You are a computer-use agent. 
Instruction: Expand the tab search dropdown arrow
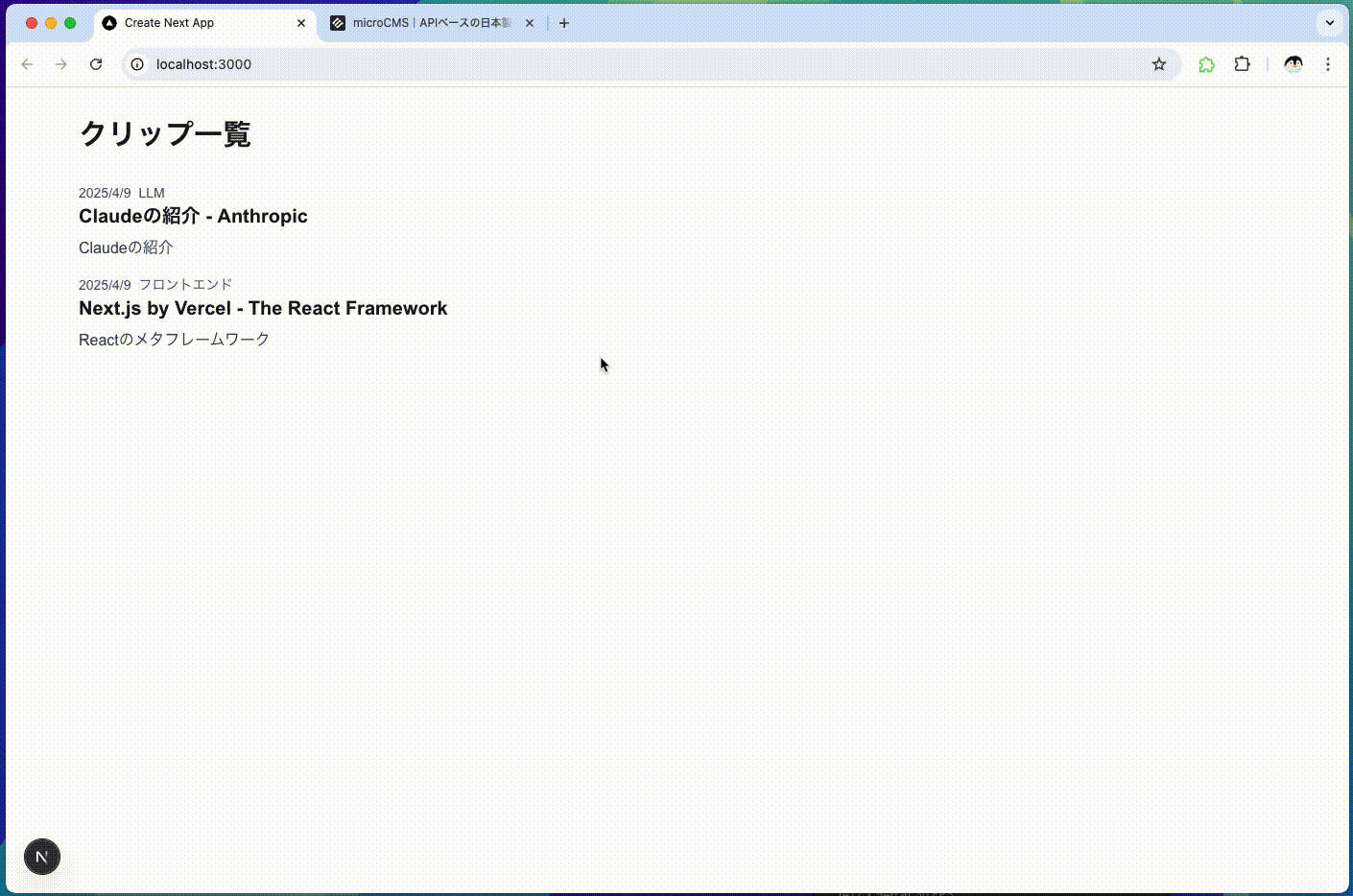pos(1330,23)
